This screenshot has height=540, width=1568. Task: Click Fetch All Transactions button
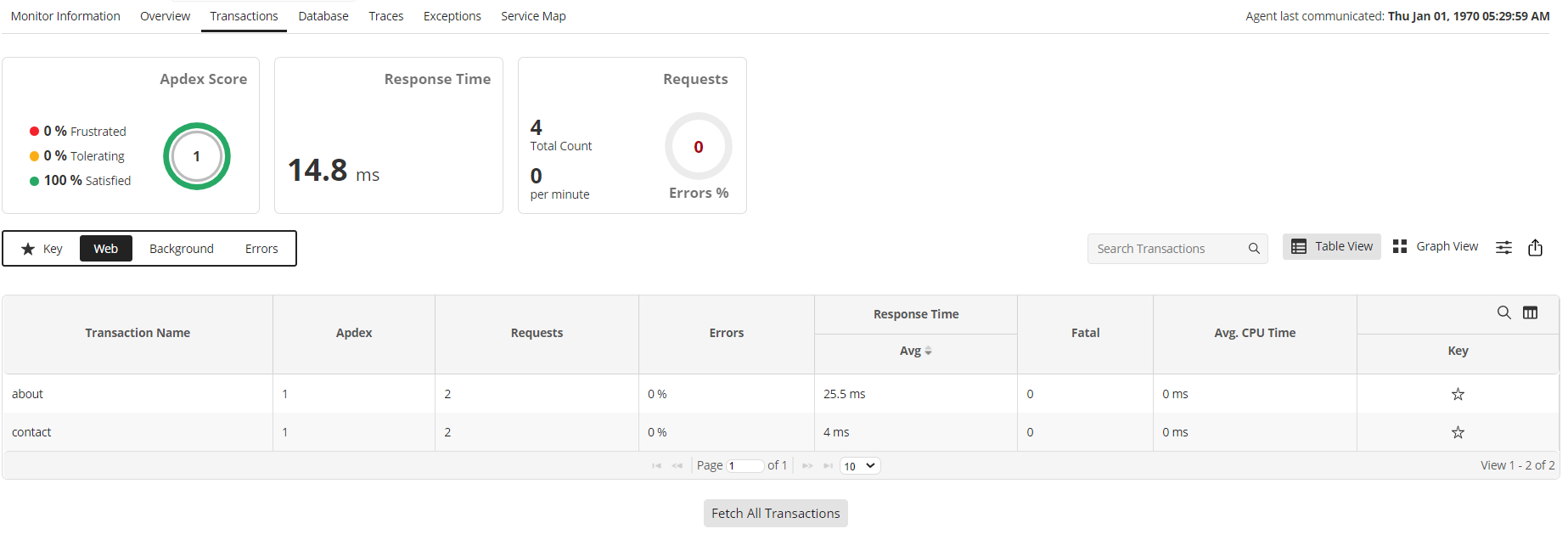(775, 514)
